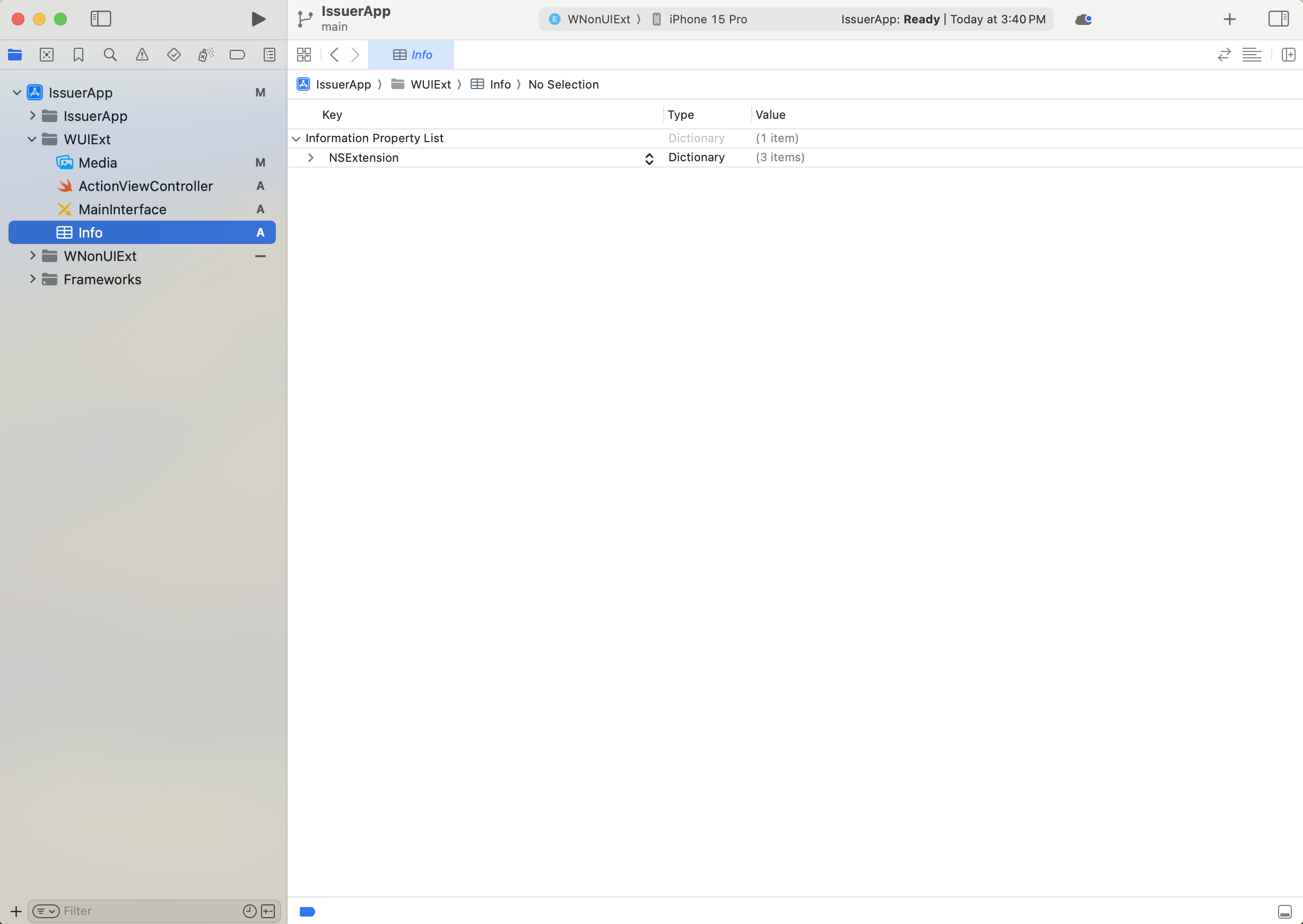Viewport: 1303px width, 924px height.
Task: Open the Issue navigator warning icon
Action: tap(142, 55)
